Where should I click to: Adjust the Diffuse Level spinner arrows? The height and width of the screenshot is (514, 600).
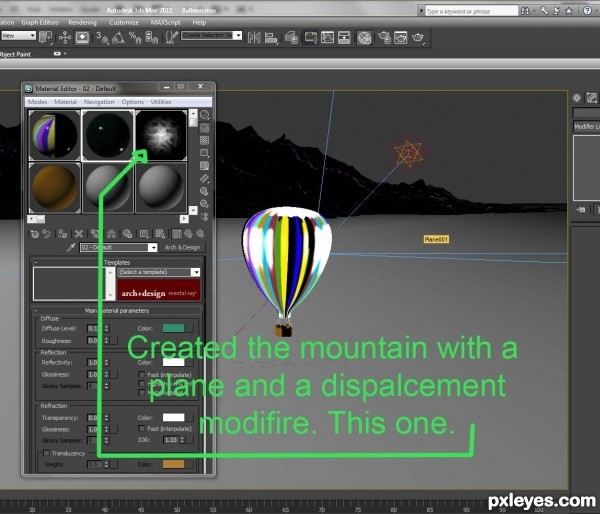pyautogui.click(x=107, y=328)
